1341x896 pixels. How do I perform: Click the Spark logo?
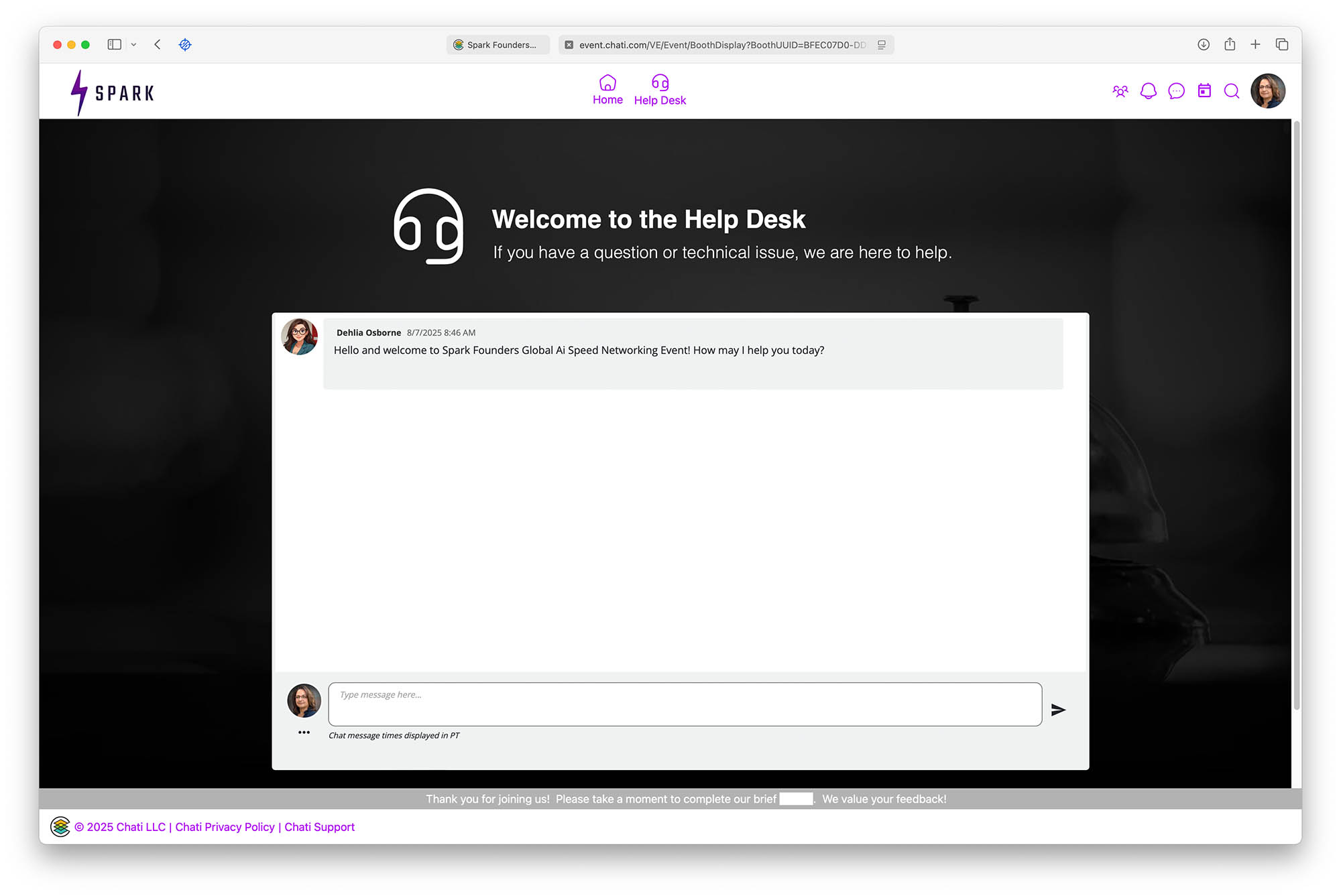[x=113, y=92]
